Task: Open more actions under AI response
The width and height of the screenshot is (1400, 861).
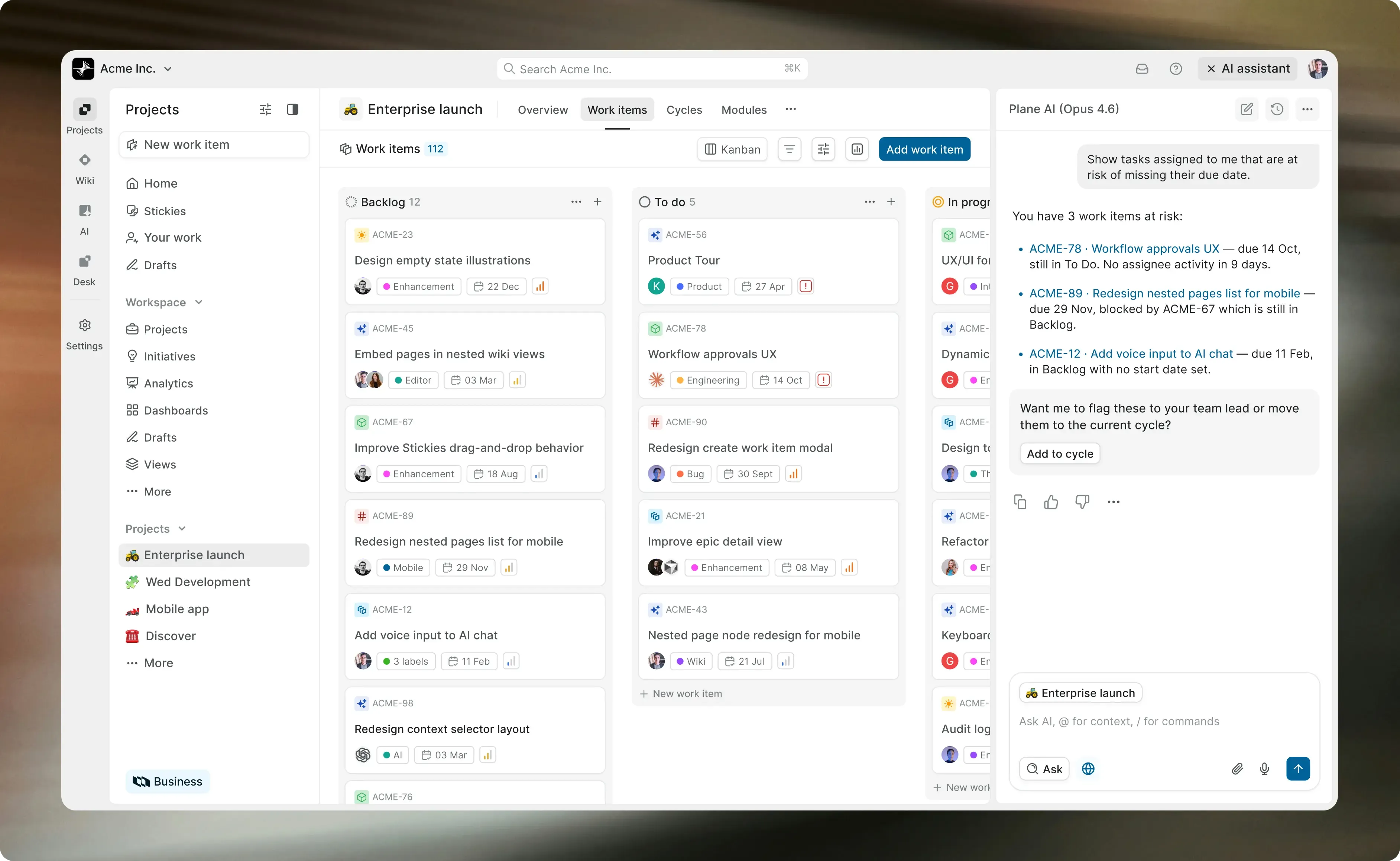Action: pos(1113,502)
